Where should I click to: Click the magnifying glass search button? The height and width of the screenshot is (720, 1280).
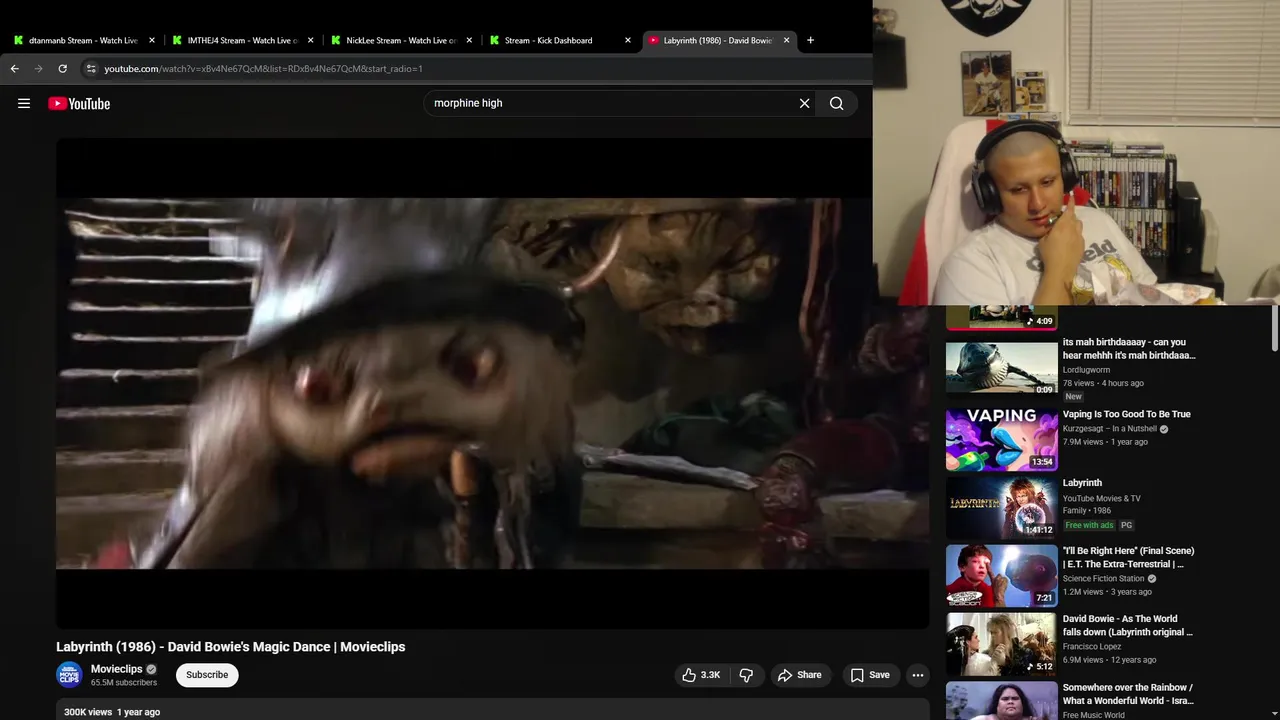pyautogui.click(x=837, y=103)
